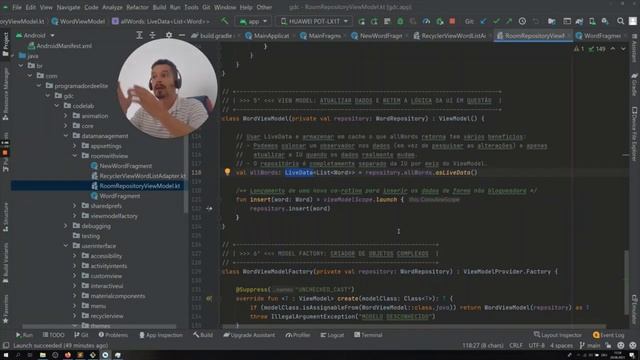Switch to the build.gradle editor tab

(212, 36)
